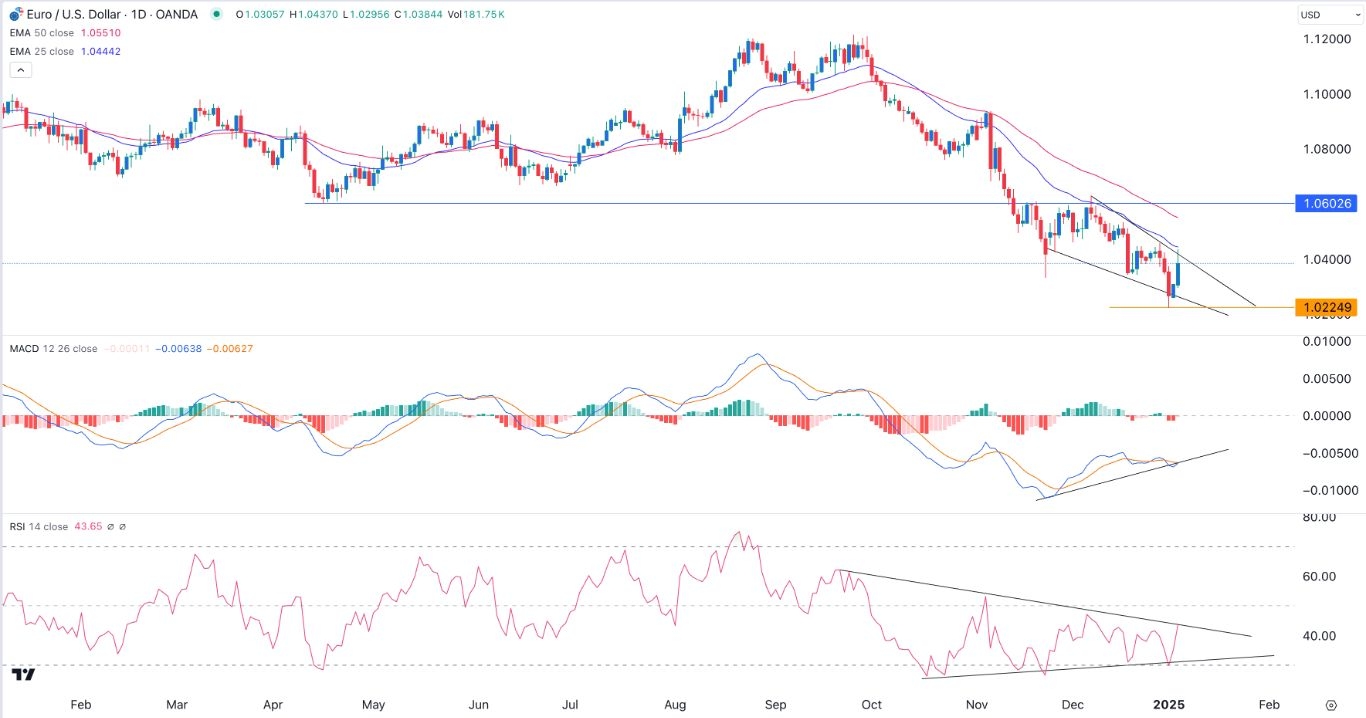
Task: Click the orange 1.02249 price label
Action: click(x=1328, y=307)
